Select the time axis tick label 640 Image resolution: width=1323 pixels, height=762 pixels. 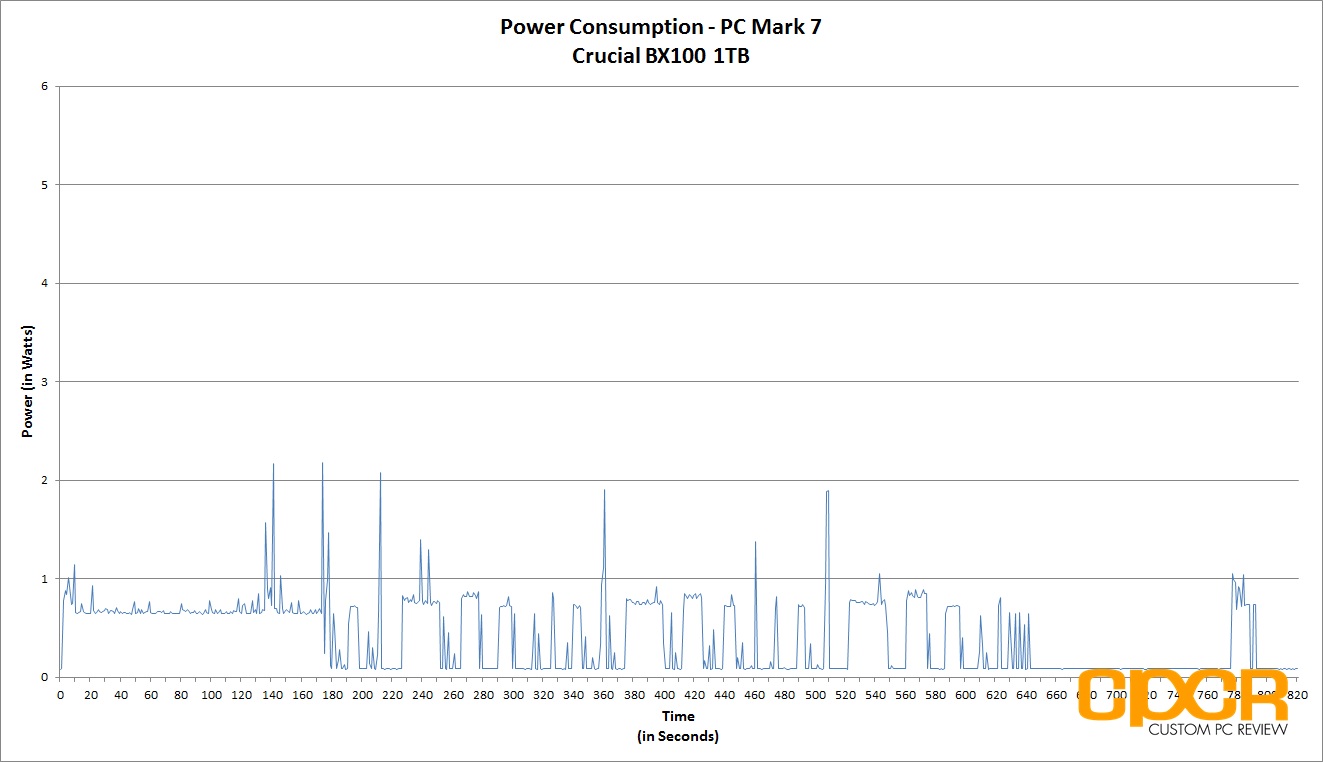(x=1026, y=694)
